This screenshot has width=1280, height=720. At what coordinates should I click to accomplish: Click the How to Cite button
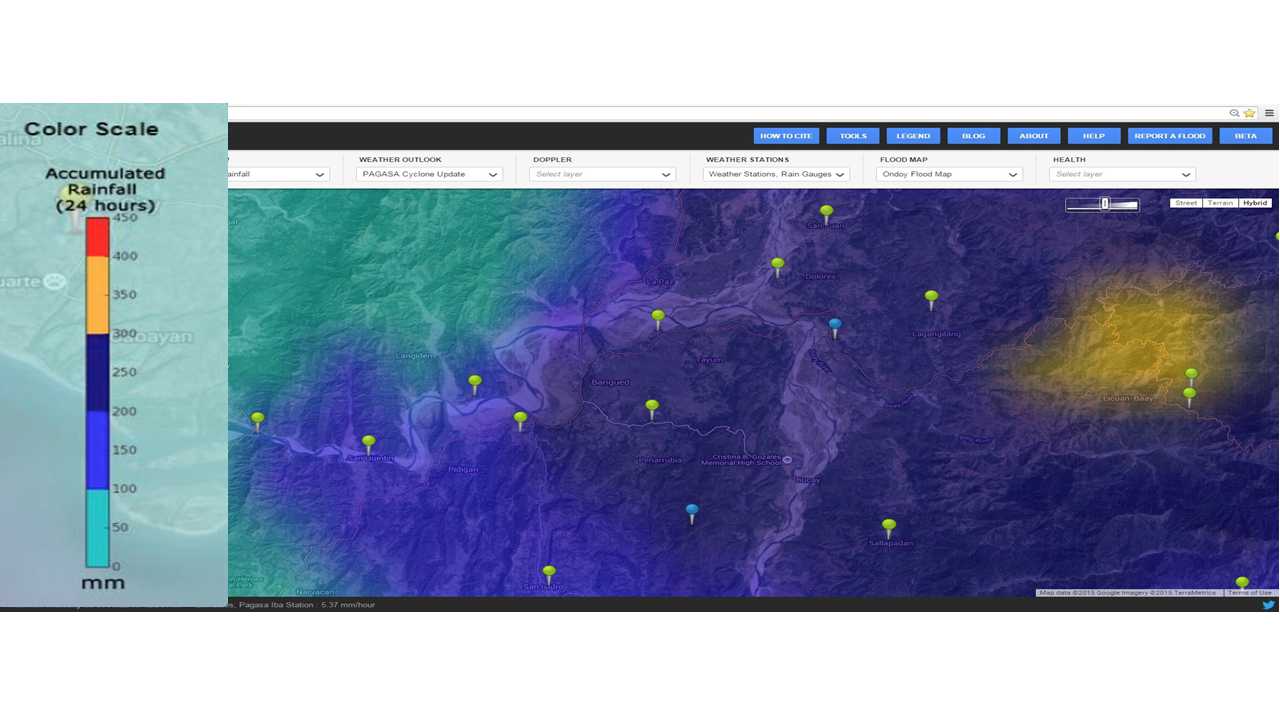[786, 136]
